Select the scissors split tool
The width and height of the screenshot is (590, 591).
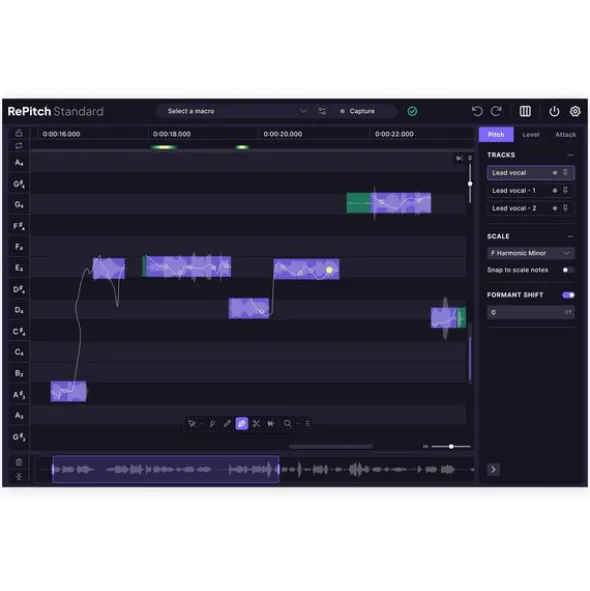256,424
